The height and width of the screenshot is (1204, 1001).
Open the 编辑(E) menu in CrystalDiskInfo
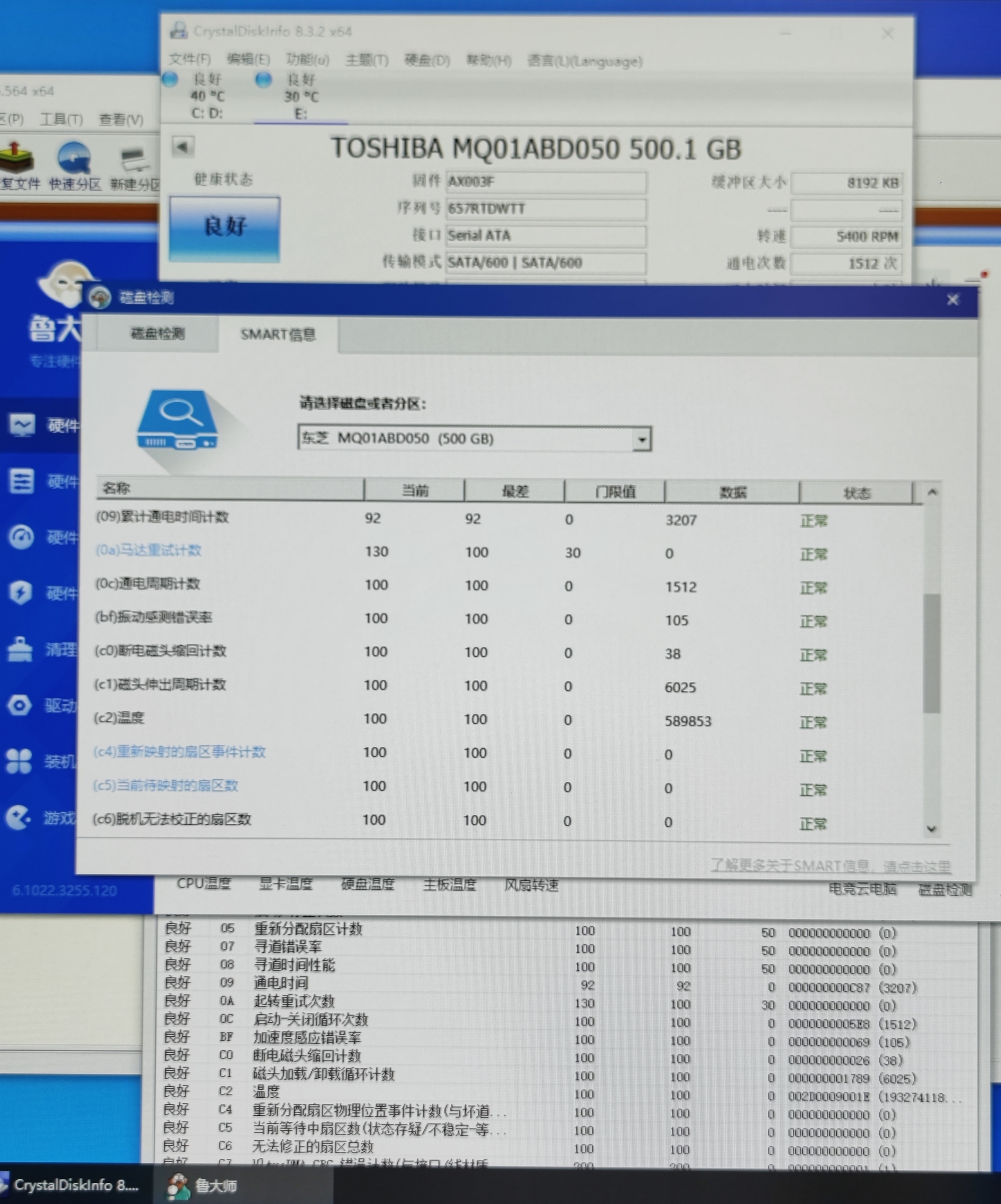coord(248,59)
